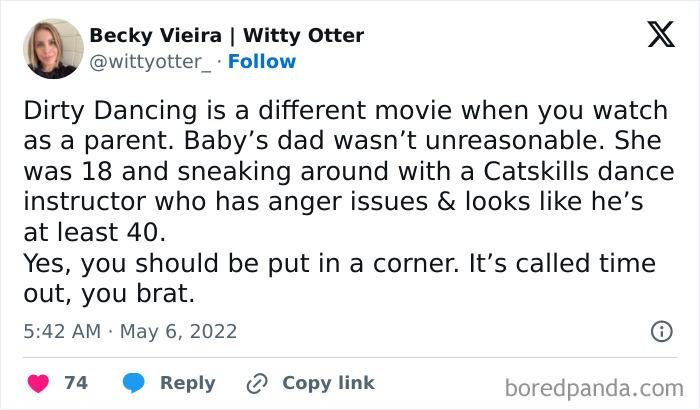Click the 74 likes count
700x410 pixels.
click(75, 383)
